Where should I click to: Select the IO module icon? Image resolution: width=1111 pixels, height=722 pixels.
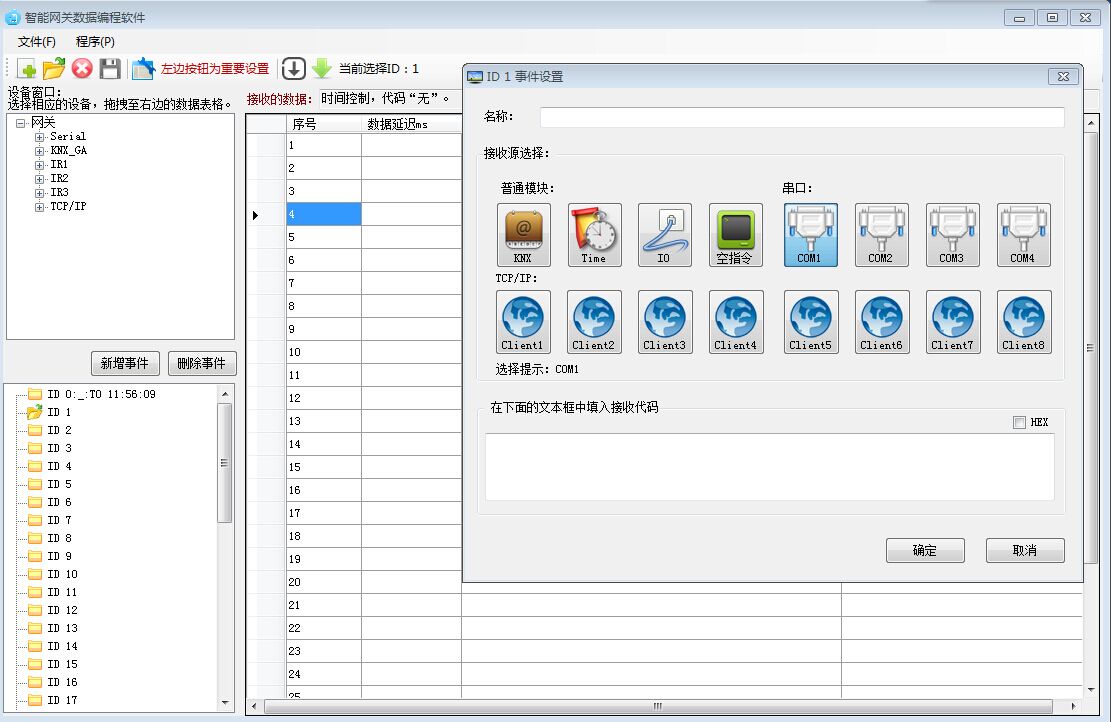[x=664, y=235]
